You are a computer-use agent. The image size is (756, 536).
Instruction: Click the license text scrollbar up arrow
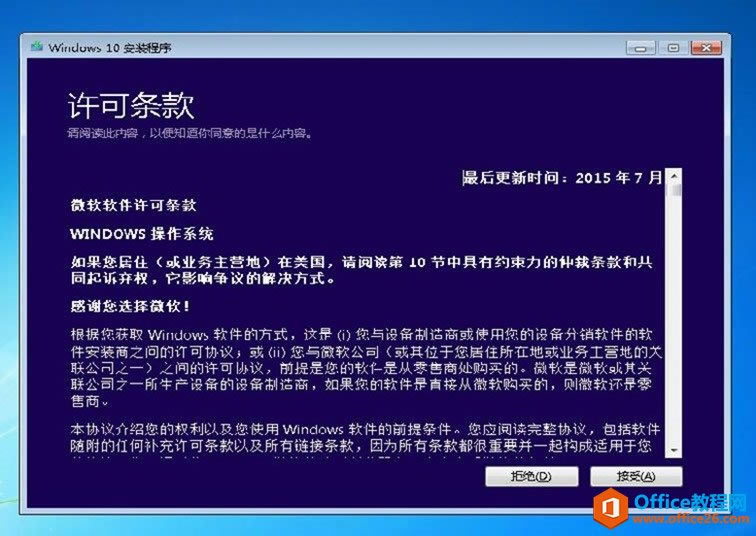(674, 176)
